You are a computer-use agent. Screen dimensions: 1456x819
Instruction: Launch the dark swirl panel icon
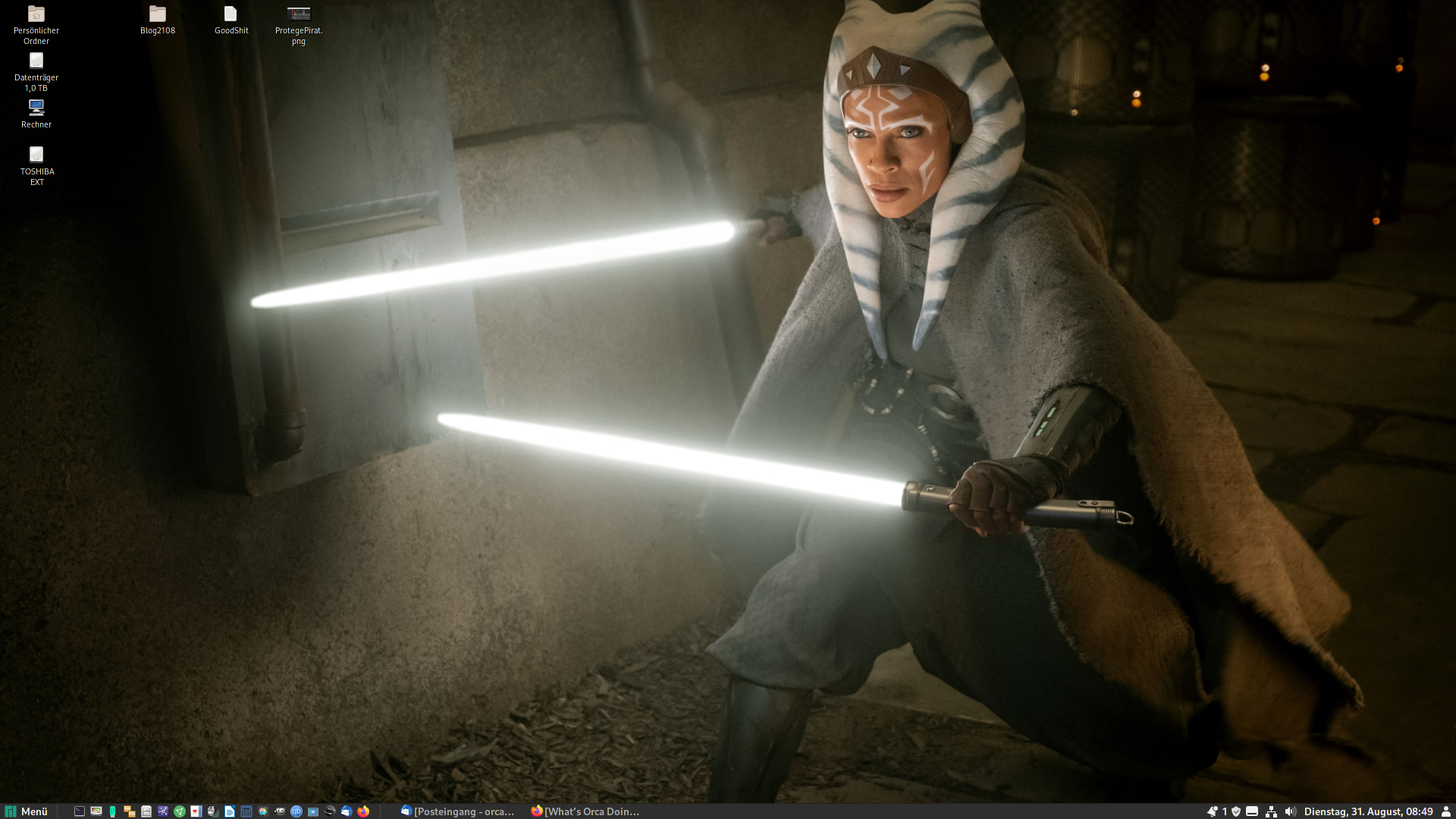coord(330,811)
